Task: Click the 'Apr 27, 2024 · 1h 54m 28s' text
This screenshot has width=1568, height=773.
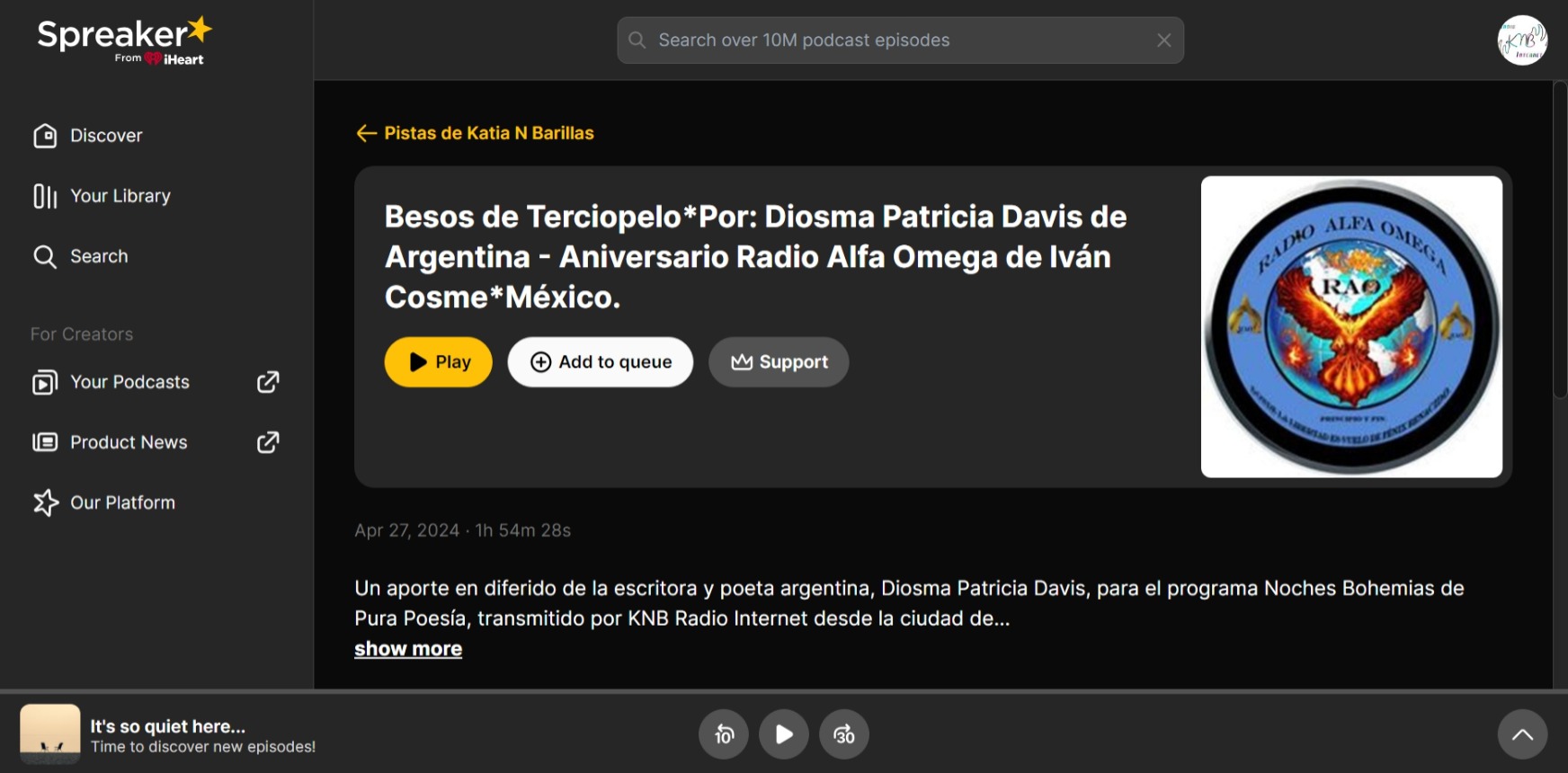Action: (x=462, y=530)
